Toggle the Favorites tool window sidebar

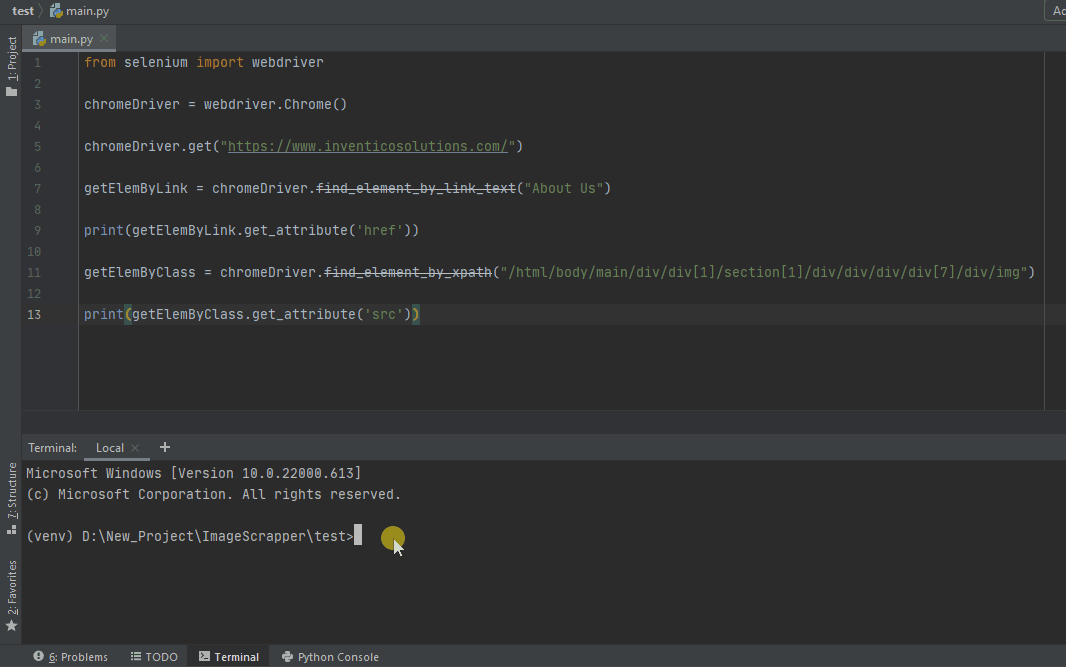[11, 587]
